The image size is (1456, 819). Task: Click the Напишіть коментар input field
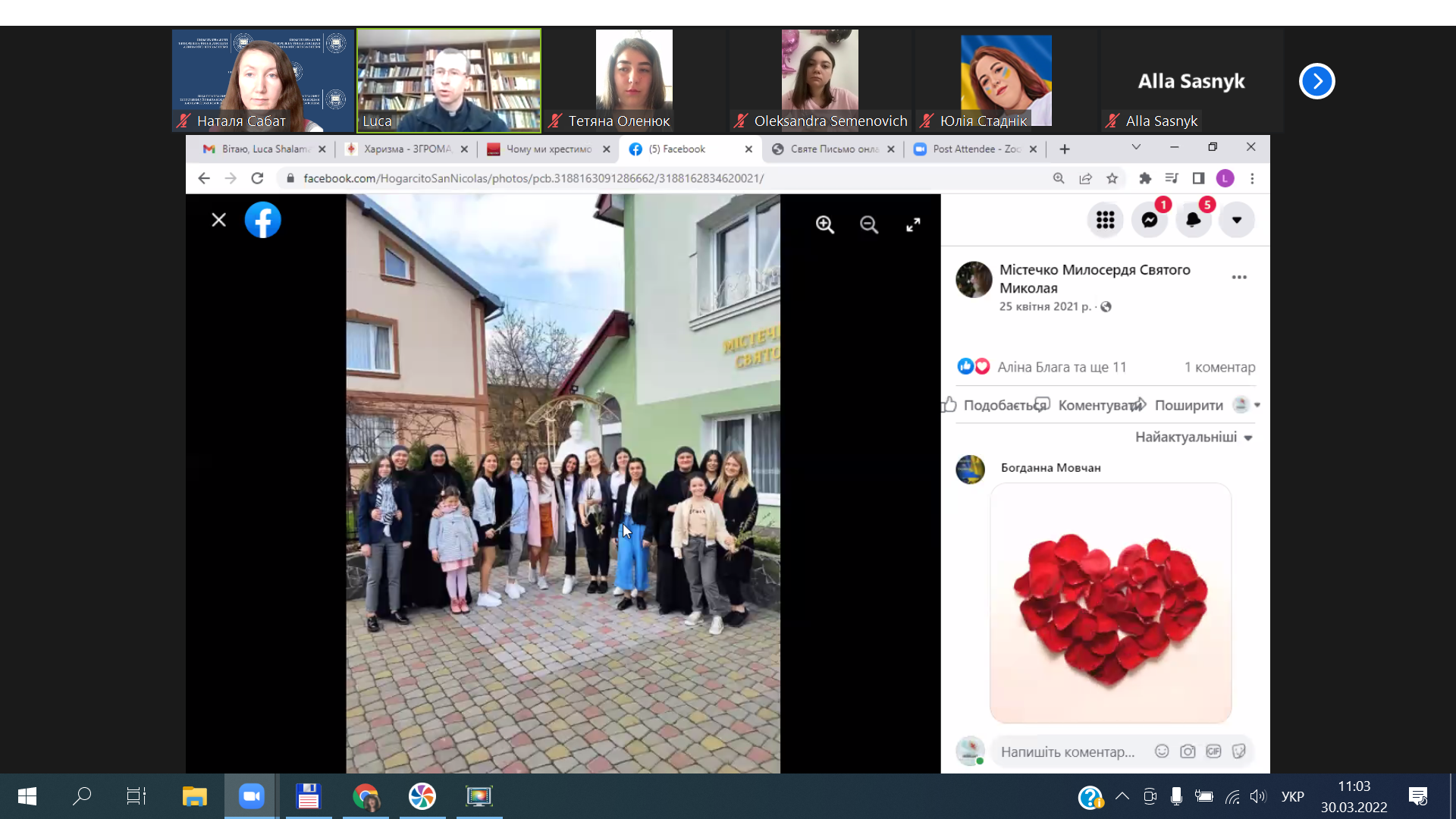(1067, 752)
